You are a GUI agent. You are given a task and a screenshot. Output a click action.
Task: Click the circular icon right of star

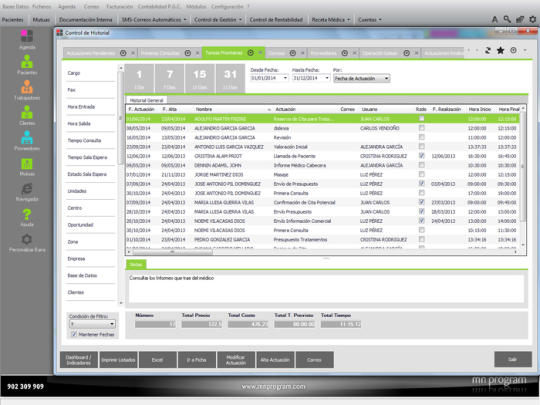pos(513,50)
